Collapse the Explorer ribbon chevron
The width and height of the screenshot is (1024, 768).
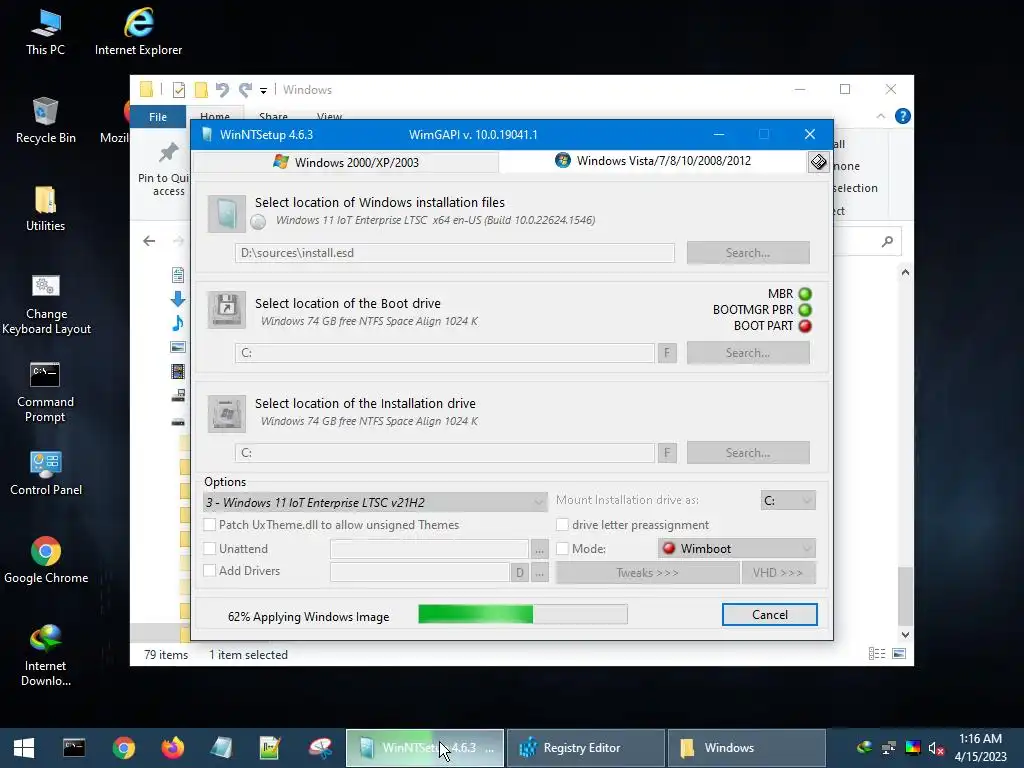pyautogui.click(x=880, y=116)
